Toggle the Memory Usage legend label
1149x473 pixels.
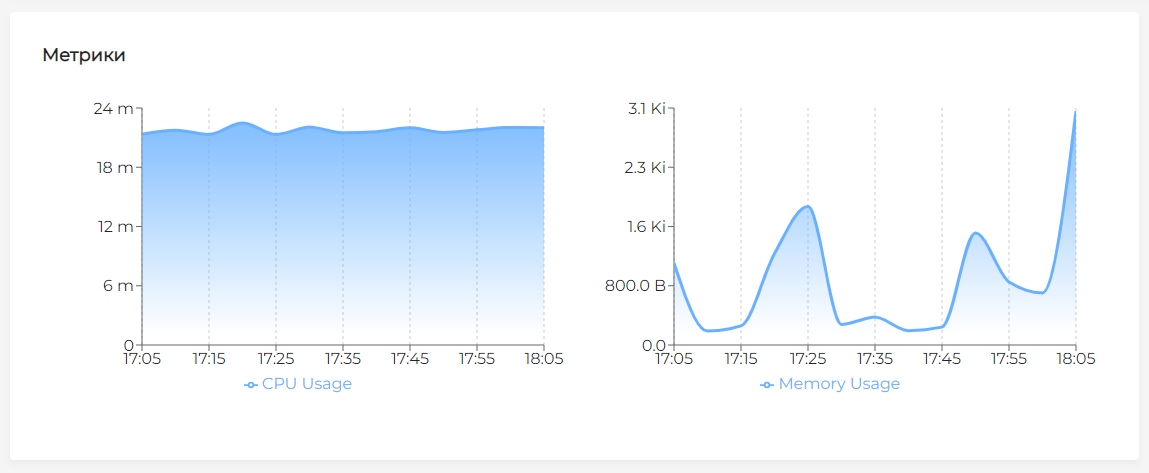pyautogui.click(x=839, y=384)
